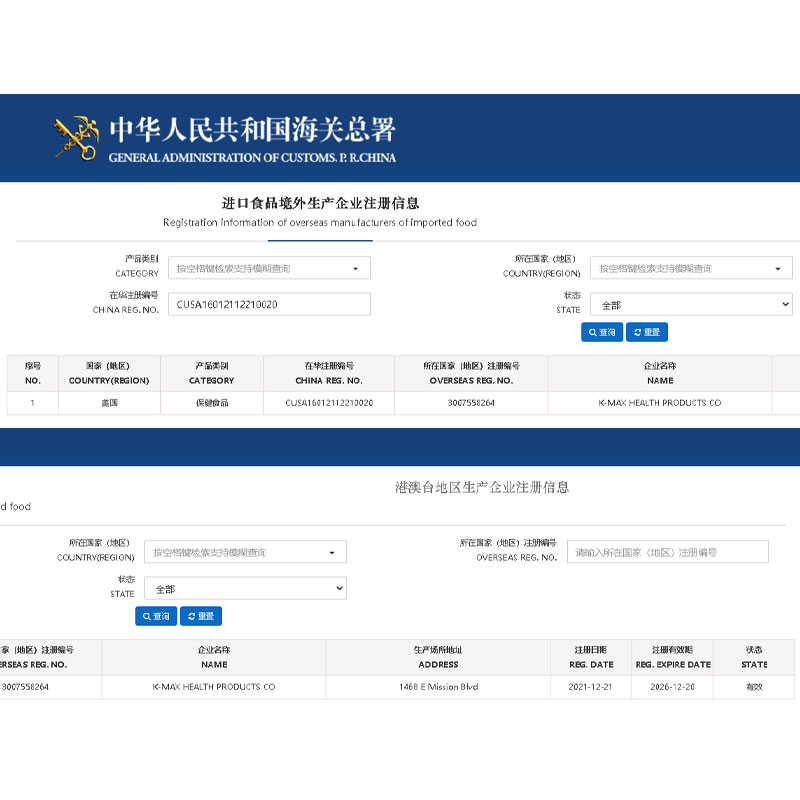Viewport: 800px width, 800px height.
Task: Select 3007558264 cell in the upper table
Action: 471,403
